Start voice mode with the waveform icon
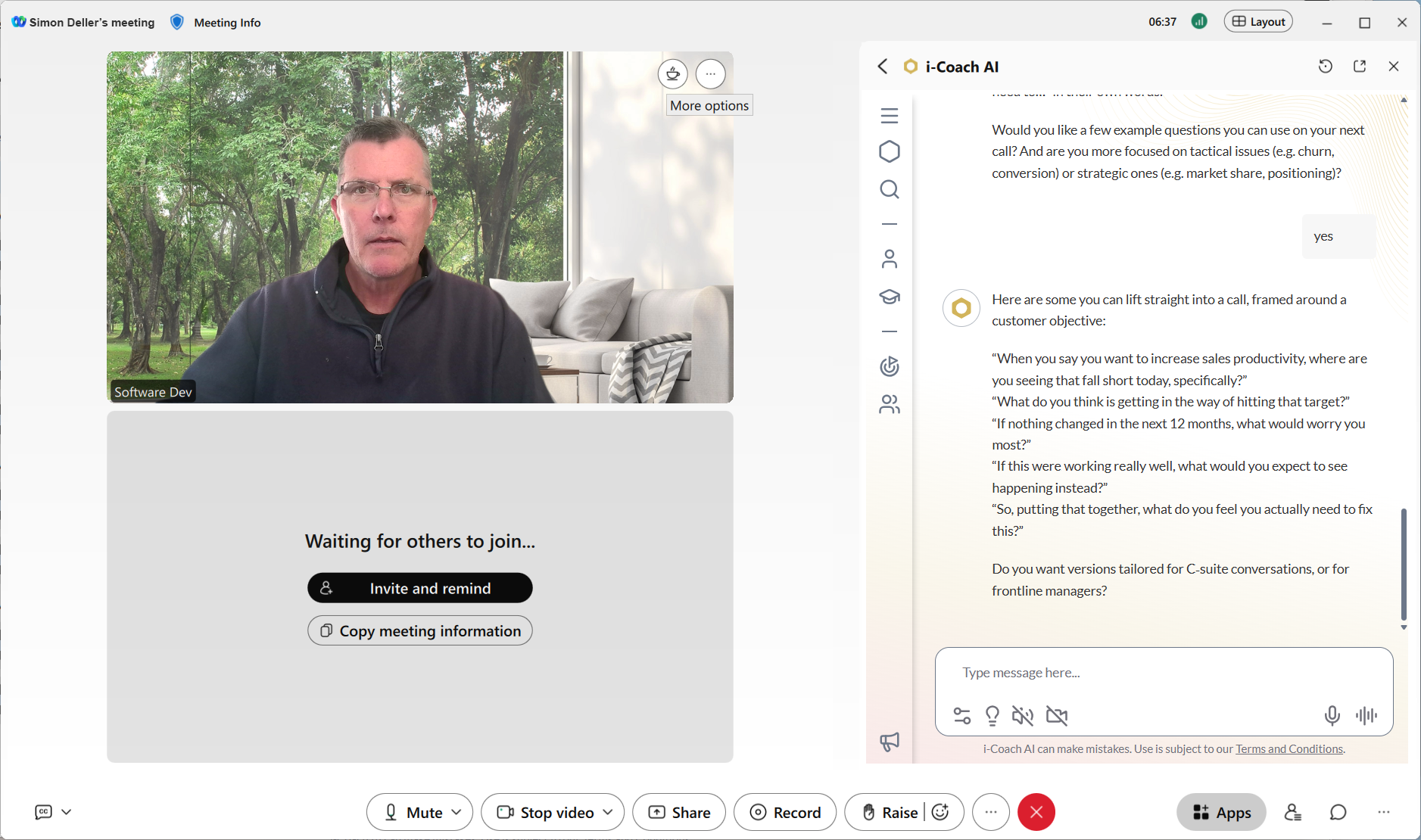 [x=1366, y=716]
